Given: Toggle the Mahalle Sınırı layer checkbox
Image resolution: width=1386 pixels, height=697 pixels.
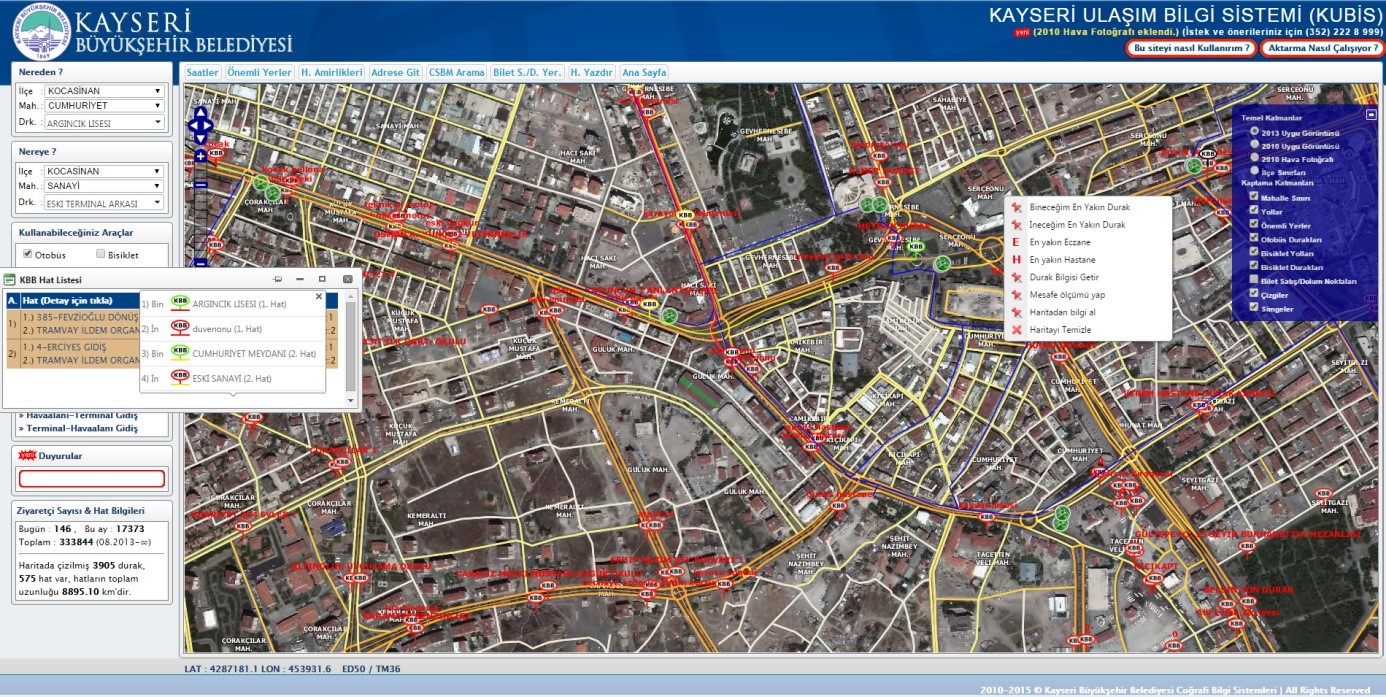Looking at the screenshot, I should pos(1254,197).
